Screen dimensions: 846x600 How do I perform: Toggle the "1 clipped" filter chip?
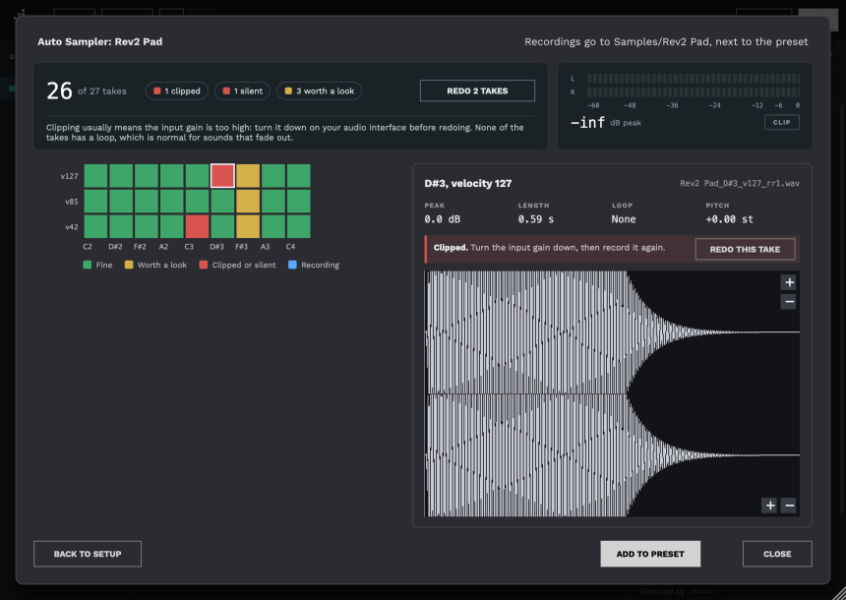pos(176,91)
